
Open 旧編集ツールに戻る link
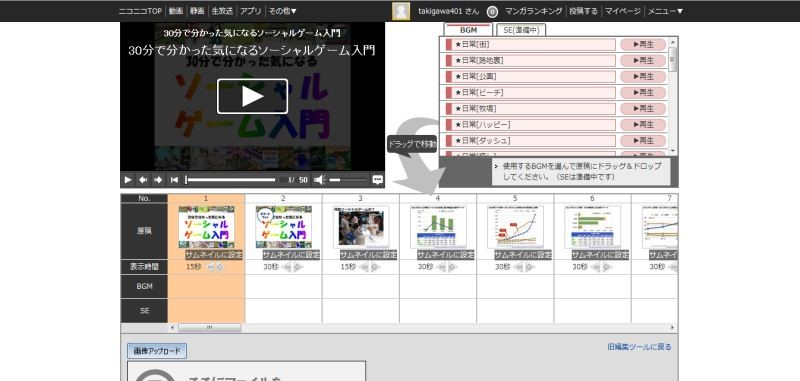pyautogui.click(x=639, y=347)
